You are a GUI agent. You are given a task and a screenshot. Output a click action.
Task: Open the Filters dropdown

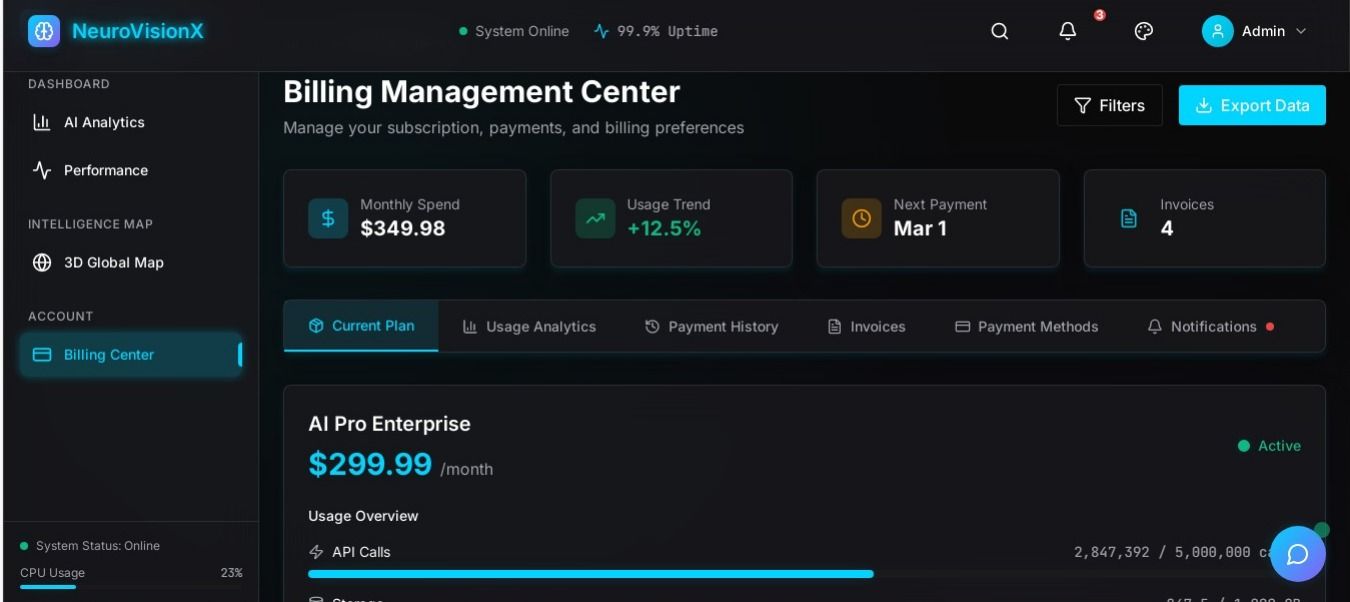[x=1109, y=105]
